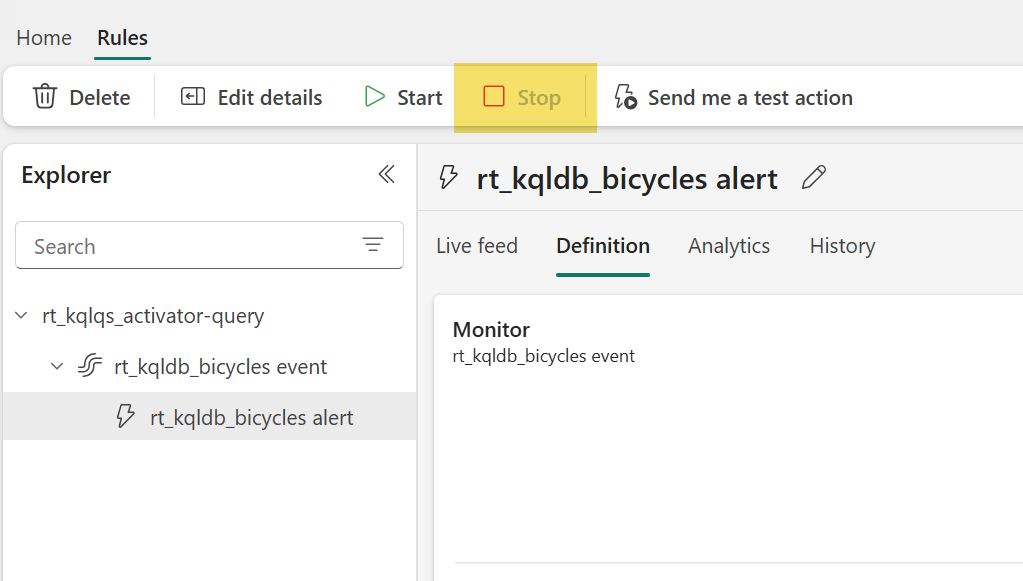Open the filter icon in the Explorer search box
1023x581 pixels.
(373, 245)
